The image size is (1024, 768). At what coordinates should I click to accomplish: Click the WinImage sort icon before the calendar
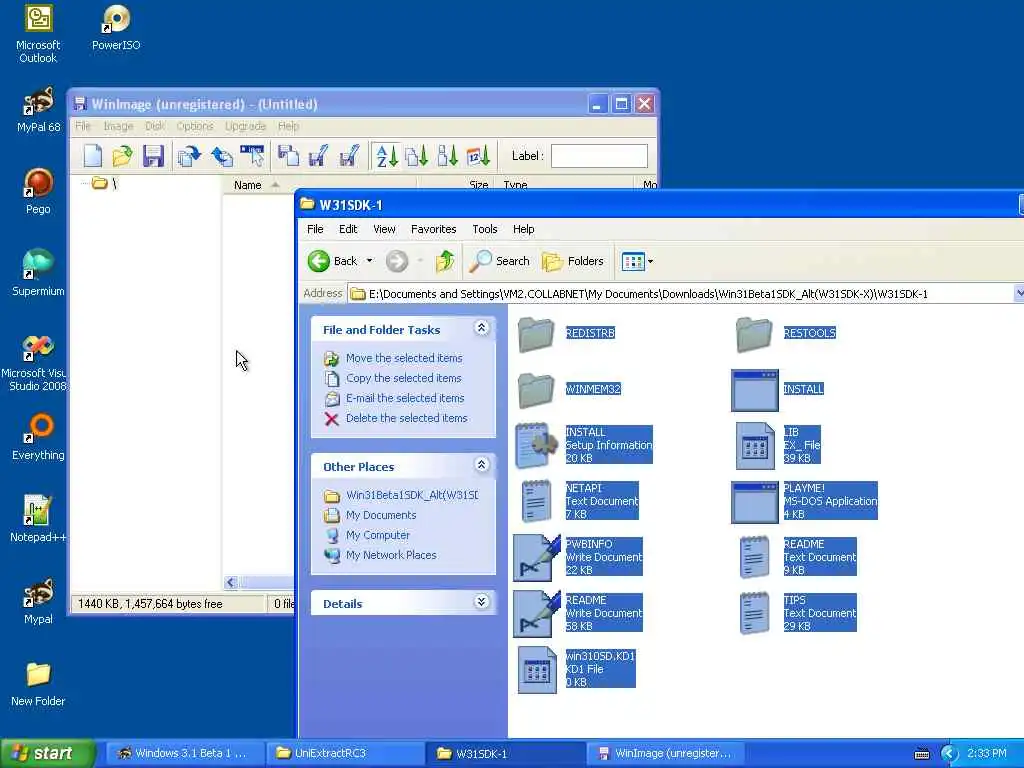[447, 156]
